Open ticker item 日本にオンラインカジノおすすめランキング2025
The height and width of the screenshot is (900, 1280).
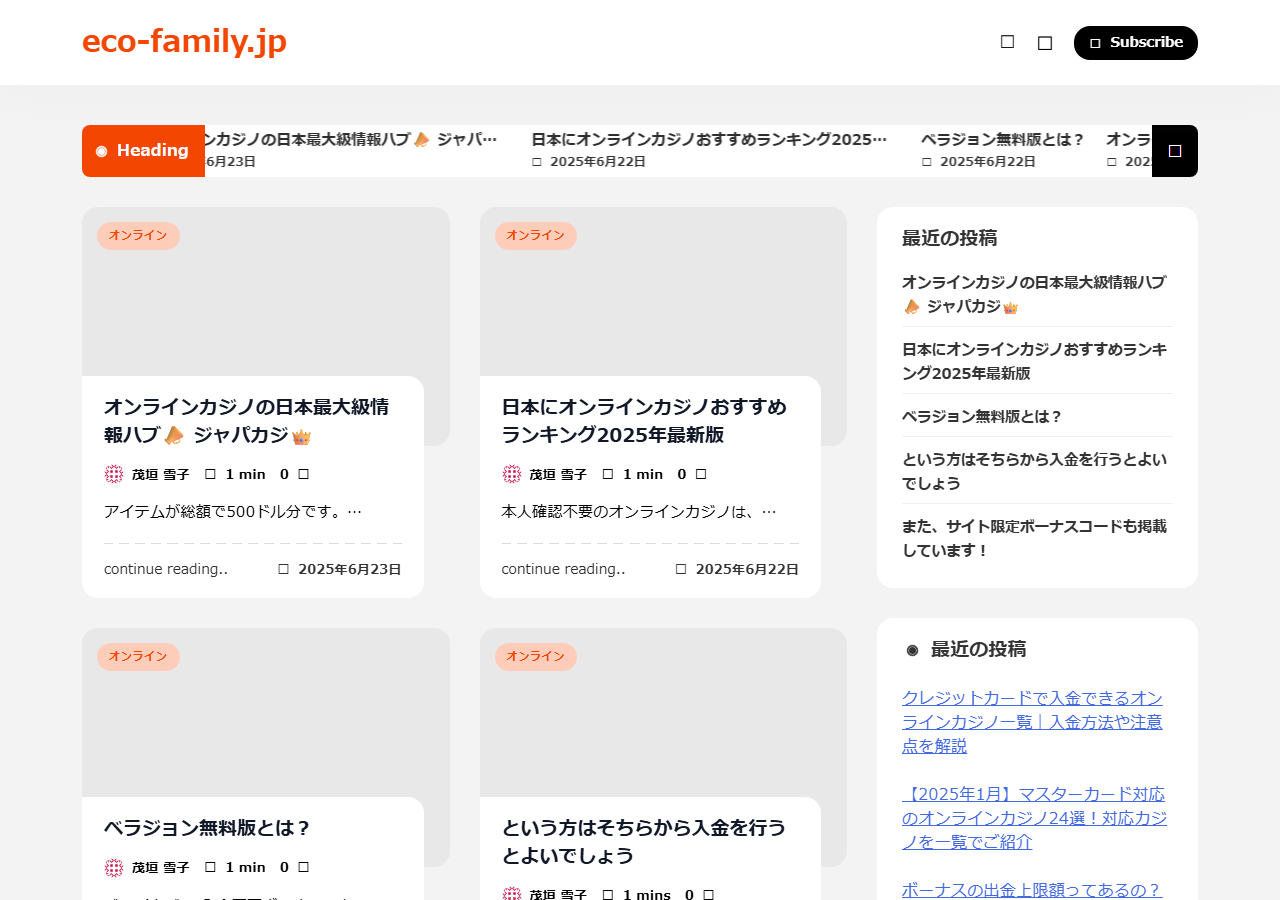pos(709,140)
